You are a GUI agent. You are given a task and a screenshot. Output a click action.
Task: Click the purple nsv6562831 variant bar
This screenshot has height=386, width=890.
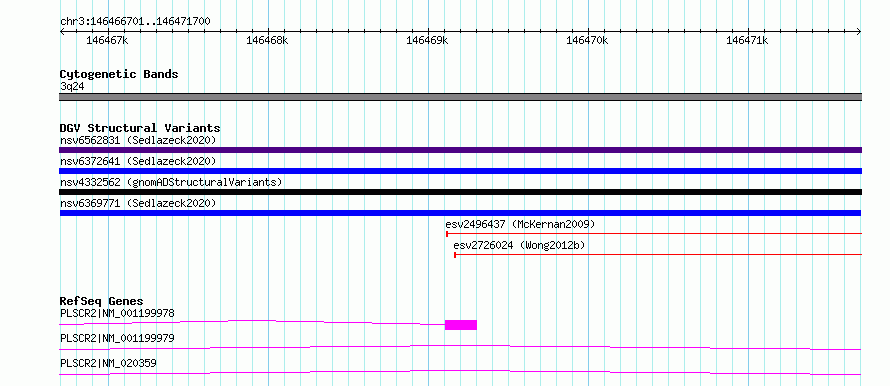coord(460,150)
